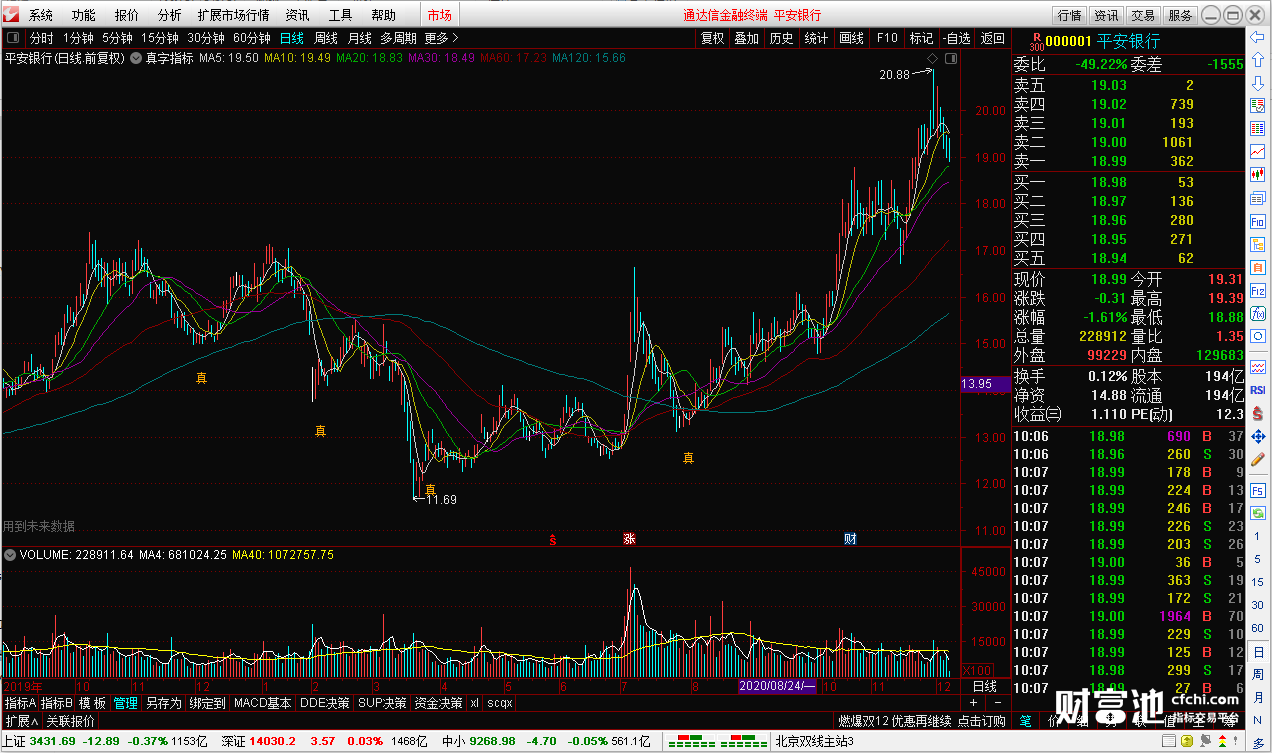The width and height of the screenshot is (1272, 753).
Task: Open the 分析 menu
Action: click(170, 15)
